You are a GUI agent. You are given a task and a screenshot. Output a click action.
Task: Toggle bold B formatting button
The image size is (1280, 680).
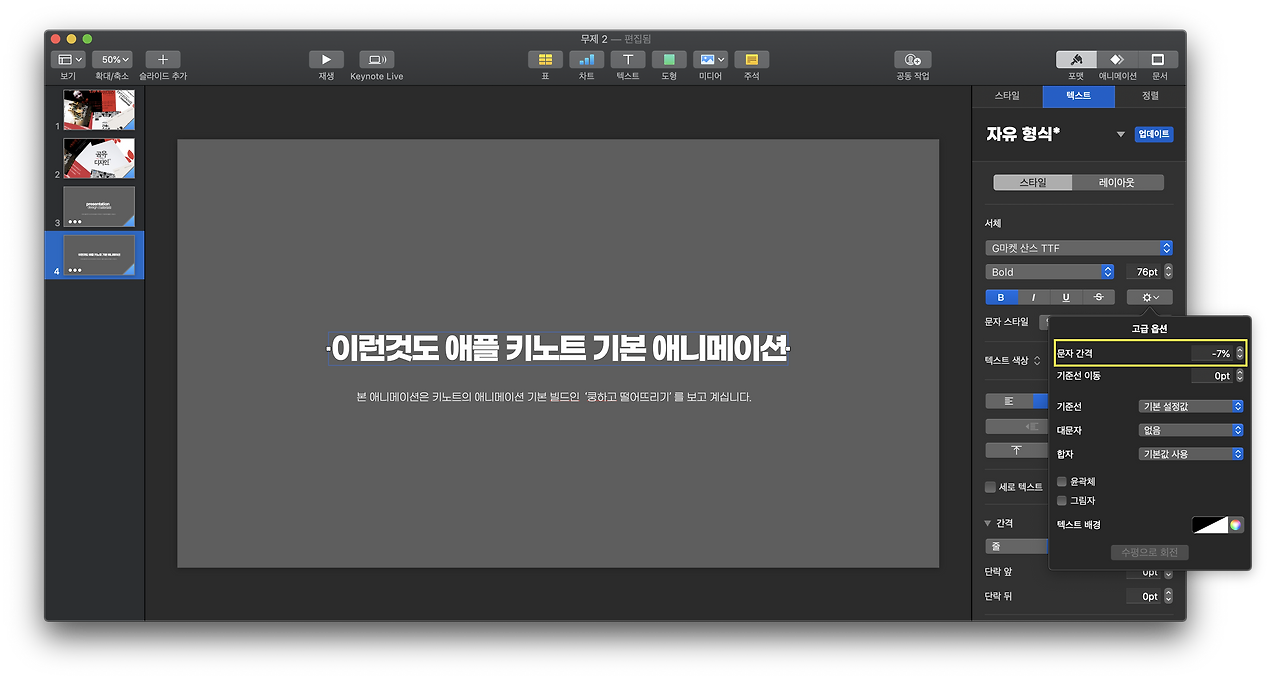(1001, 297)
